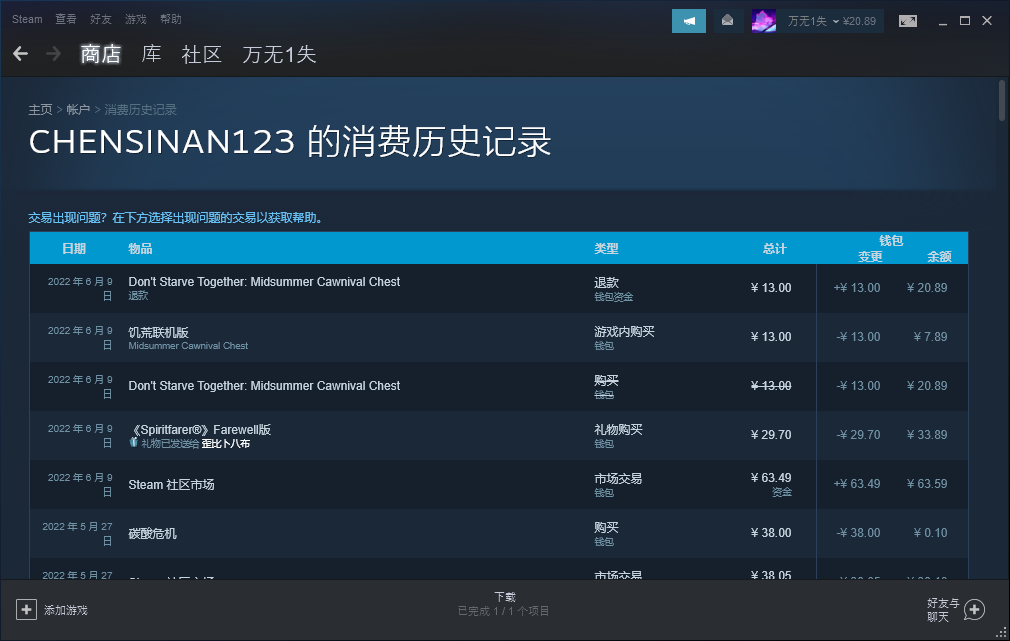Open the 查看 menu
This screenshot has width=1010, height=641.
coord(66,19)
